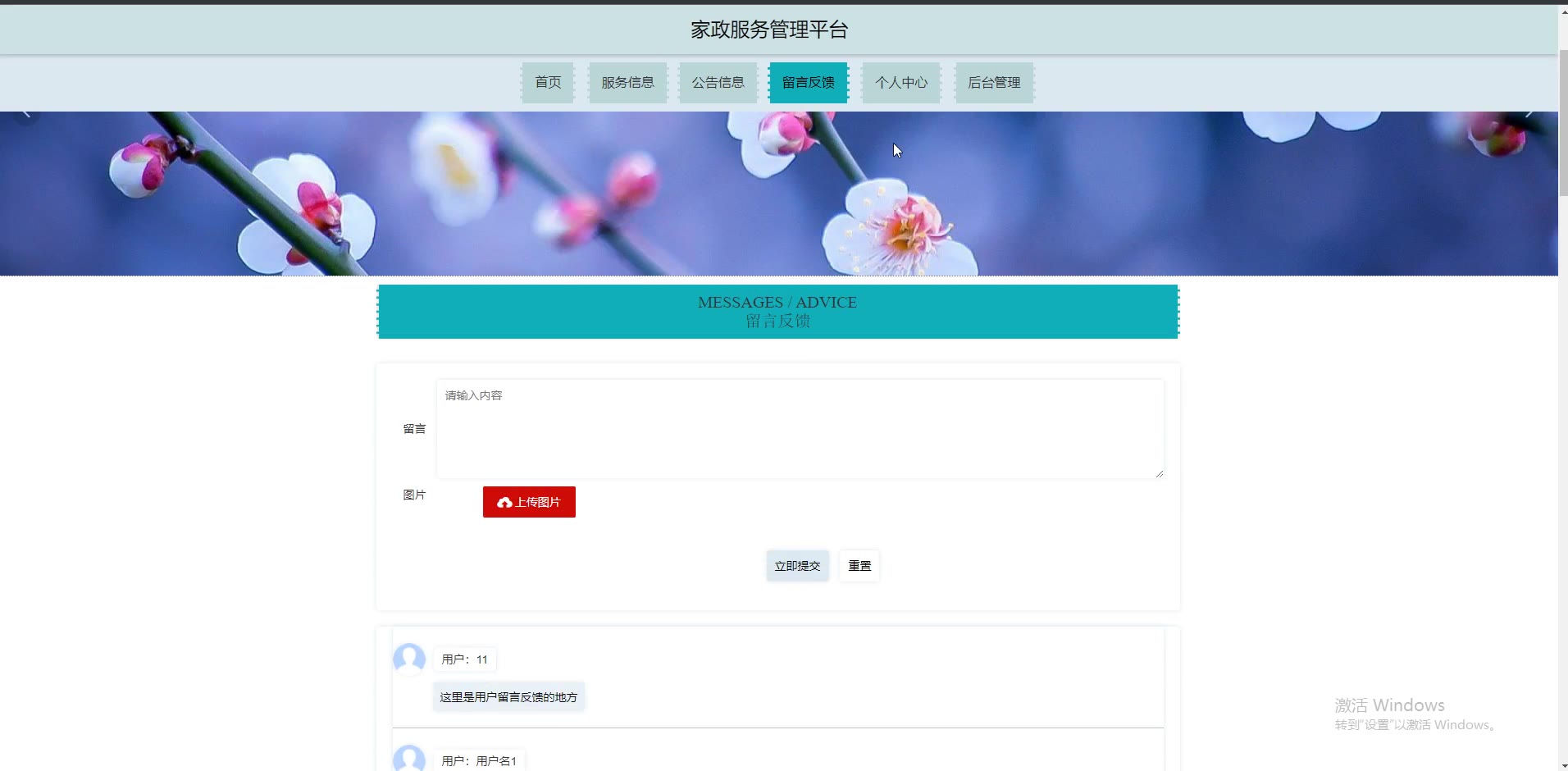1568x771 pixels.
Task: Go to 服务信息 page
Action: pos(627,83)
